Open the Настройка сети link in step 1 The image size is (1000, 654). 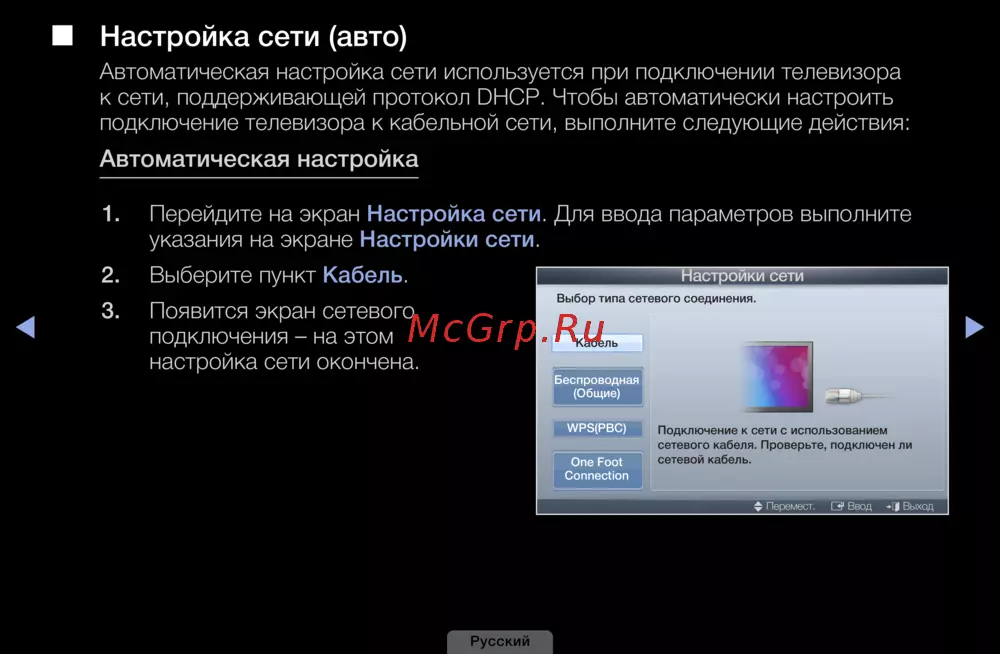point(454,214)
